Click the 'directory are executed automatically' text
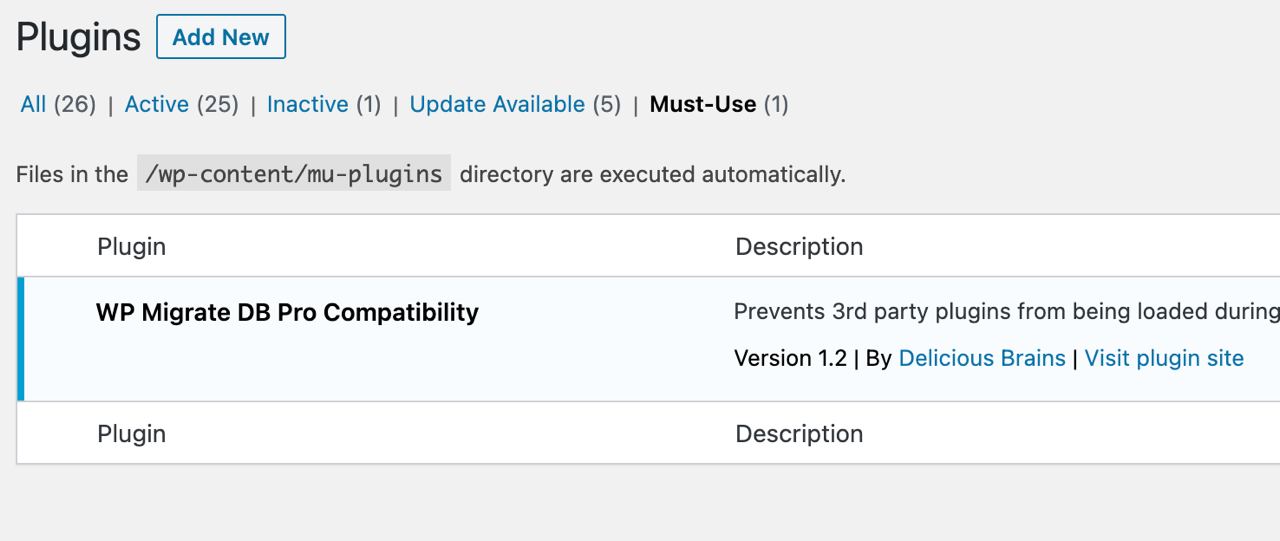Screen dimensions: 1280x541 click(x=652, y=174)
